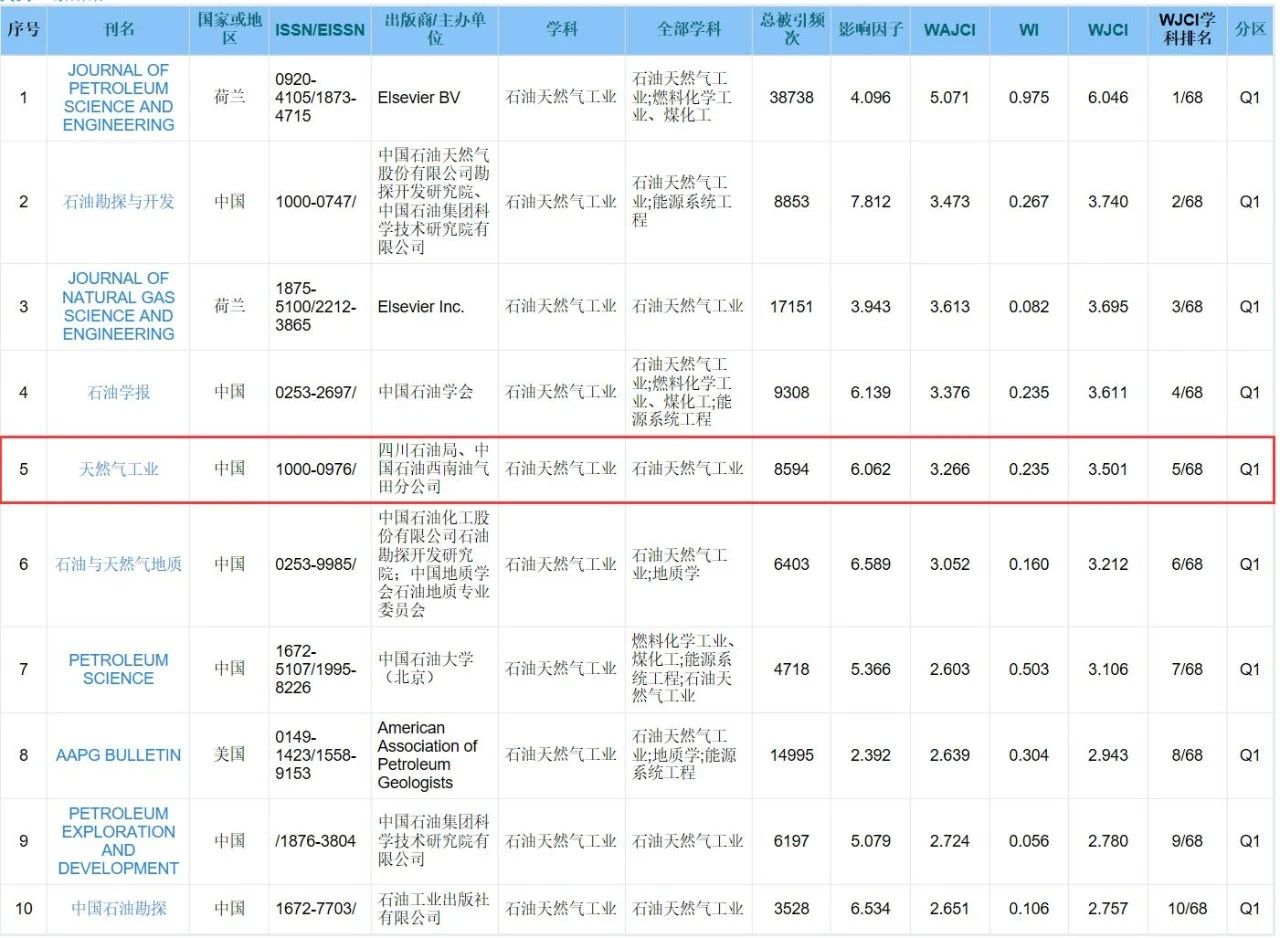Follow the 石油与天然气地质 journal link
Screen dimensions: 1280x938
pyautogui.click(x=118, y=565)
